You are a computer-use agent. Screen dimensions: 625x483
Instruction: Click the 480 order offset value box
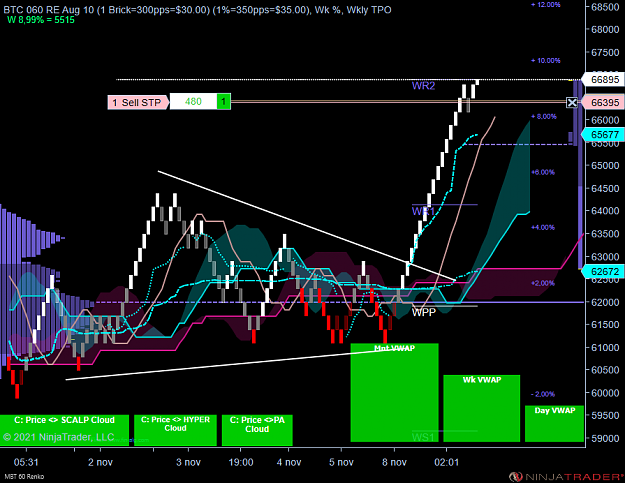click(193, 102)
